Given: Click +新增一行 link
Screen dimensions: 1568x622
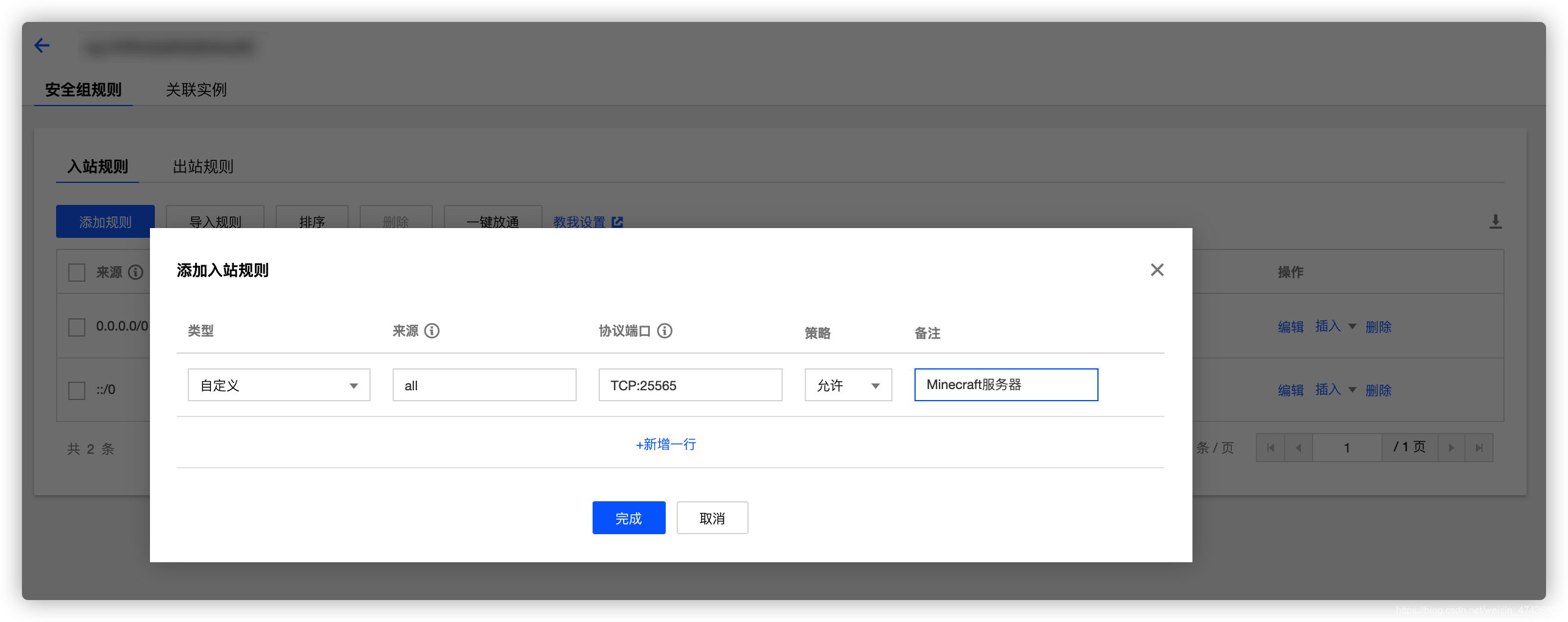Looking at the screenshot, I should pyautogui.click(x=666, y=444).
